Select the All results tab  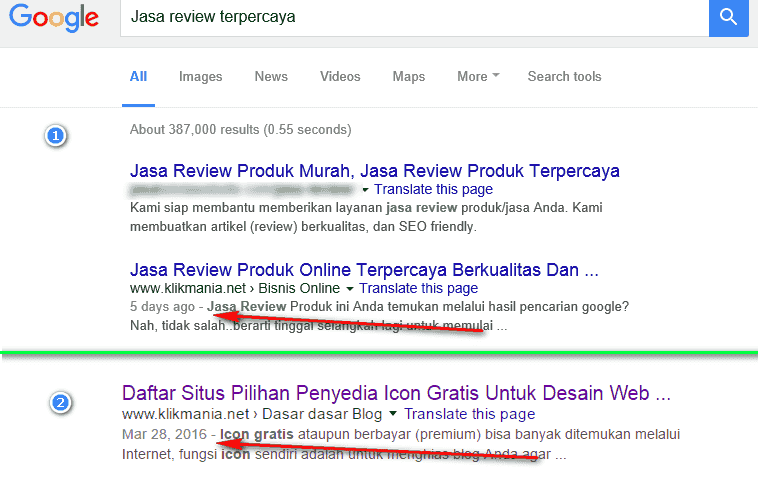click(x=138, y=77)
